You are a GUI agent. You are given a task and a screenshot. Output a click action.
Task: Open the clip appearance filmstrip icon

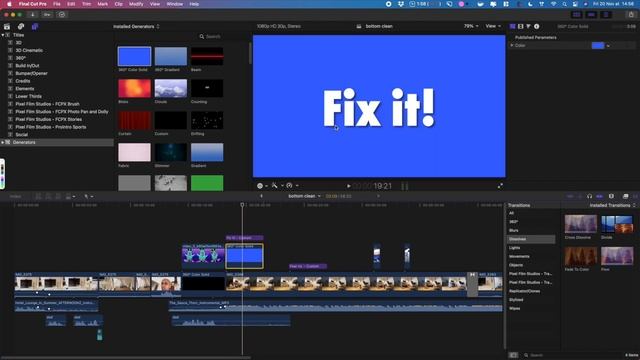(611, 196)
